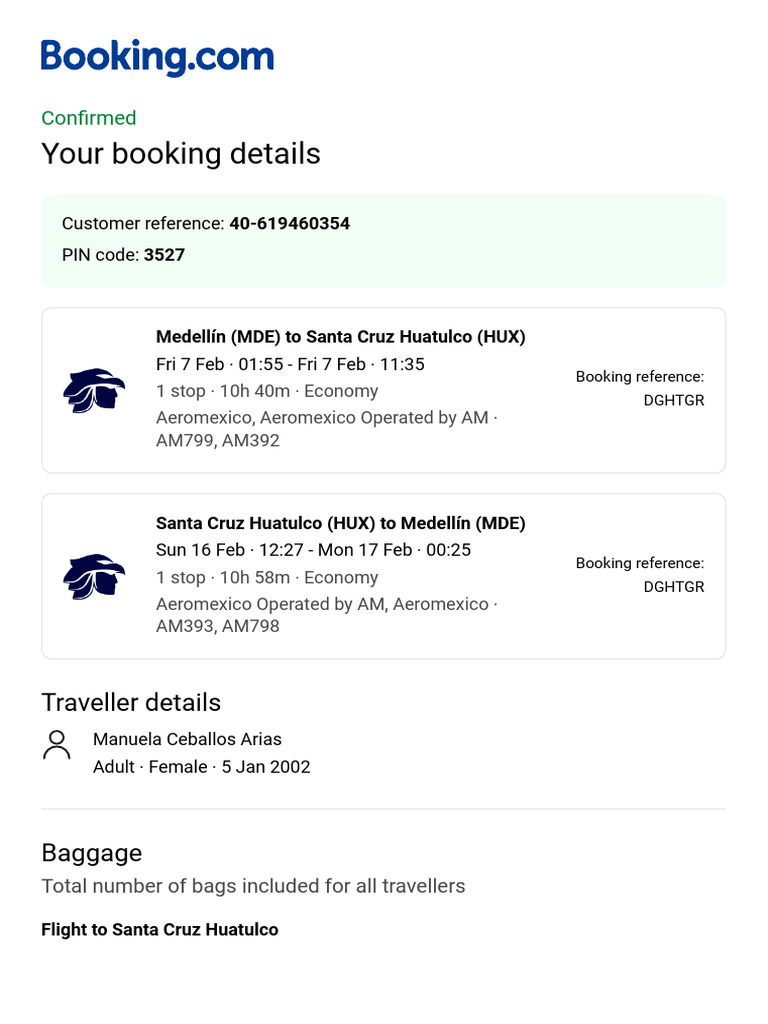The height and width of the screenshot is (1024, 768).
Task: Click the traveller person icon
Action: pos(57,745)
